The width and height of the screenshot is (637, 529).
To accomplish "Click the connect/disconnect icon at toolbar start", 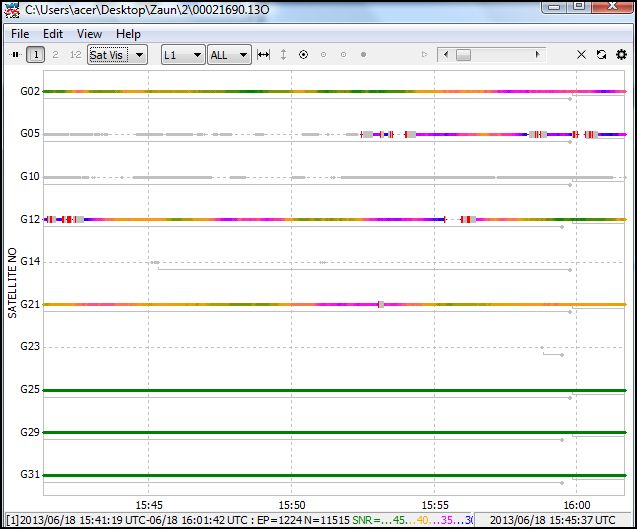I will coord(15,55).
